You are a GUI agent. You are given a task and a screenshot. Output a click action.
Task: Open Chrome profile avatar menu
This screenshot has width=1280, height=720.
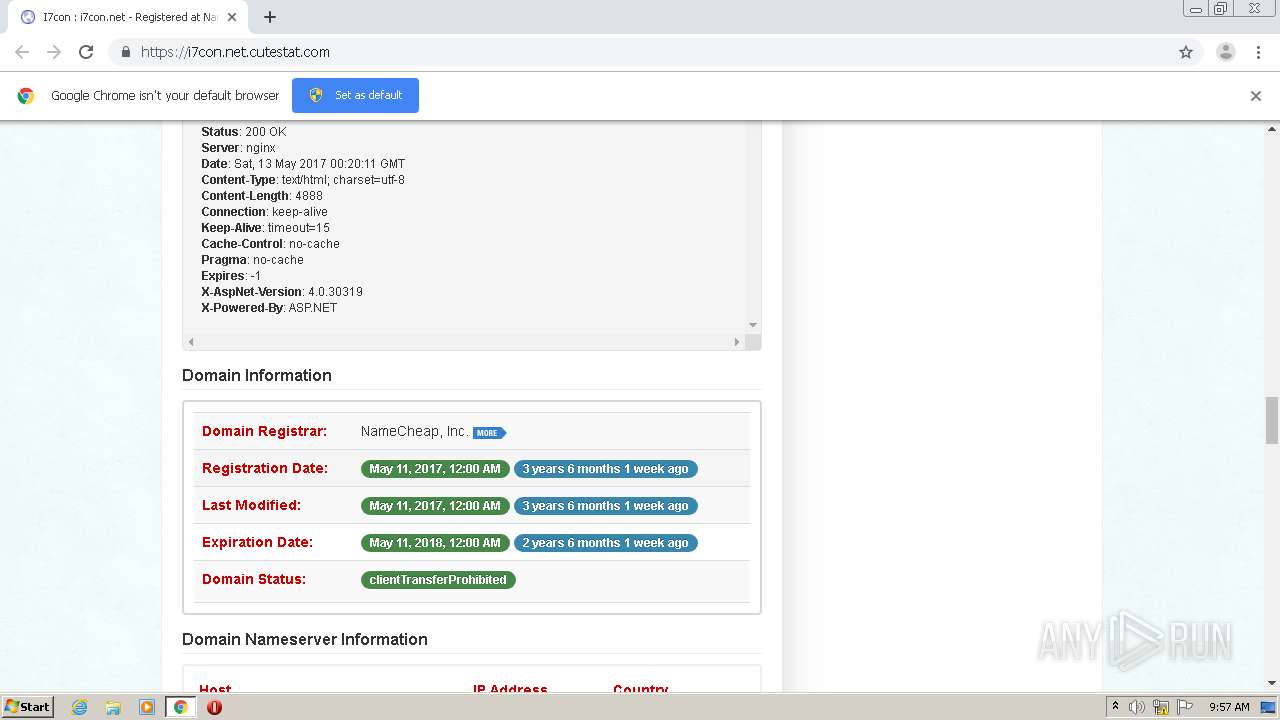coord(1226,52)
